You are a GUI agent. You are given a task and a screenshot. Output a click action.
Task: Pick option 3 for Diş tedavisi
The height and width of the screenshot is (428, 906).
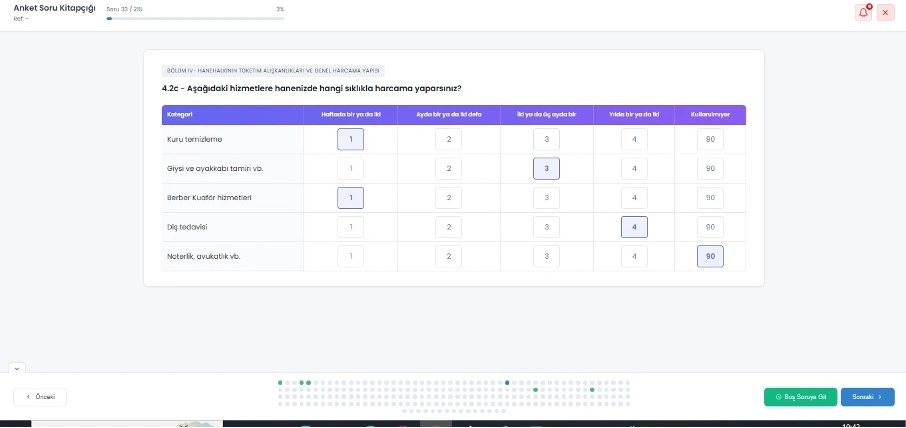point(546,227)
